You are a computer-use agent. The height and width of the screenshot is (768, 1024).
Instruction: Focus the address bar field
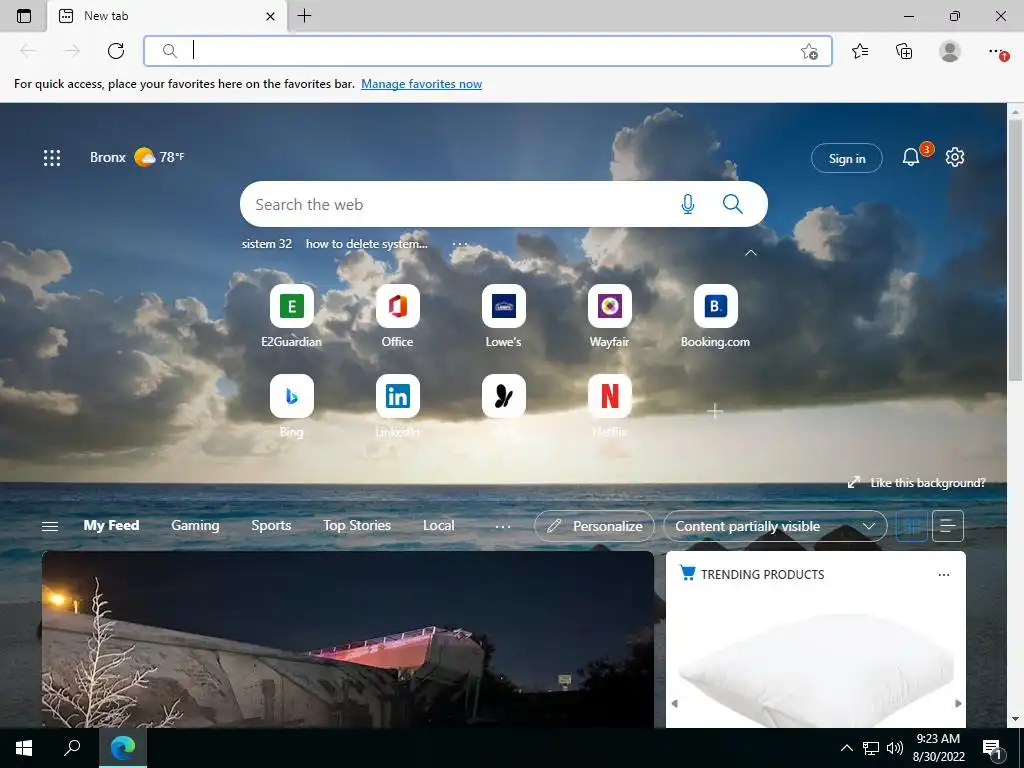(487, 51)
